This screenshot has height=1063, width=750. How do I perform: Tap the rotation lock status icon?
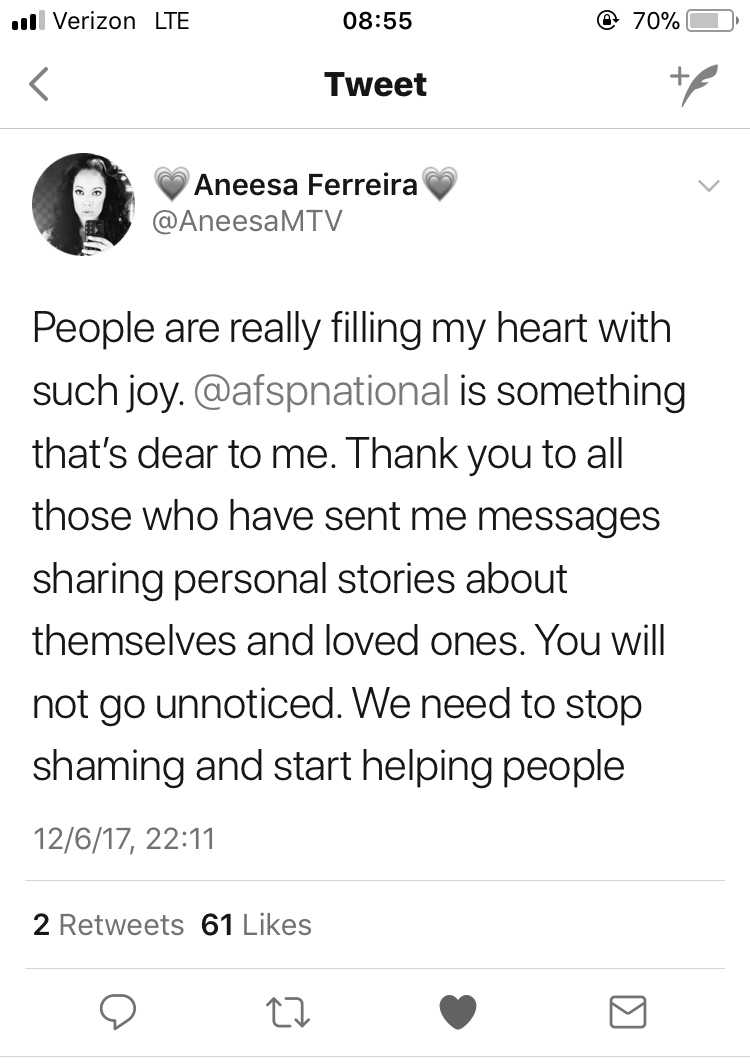point(608,21)
